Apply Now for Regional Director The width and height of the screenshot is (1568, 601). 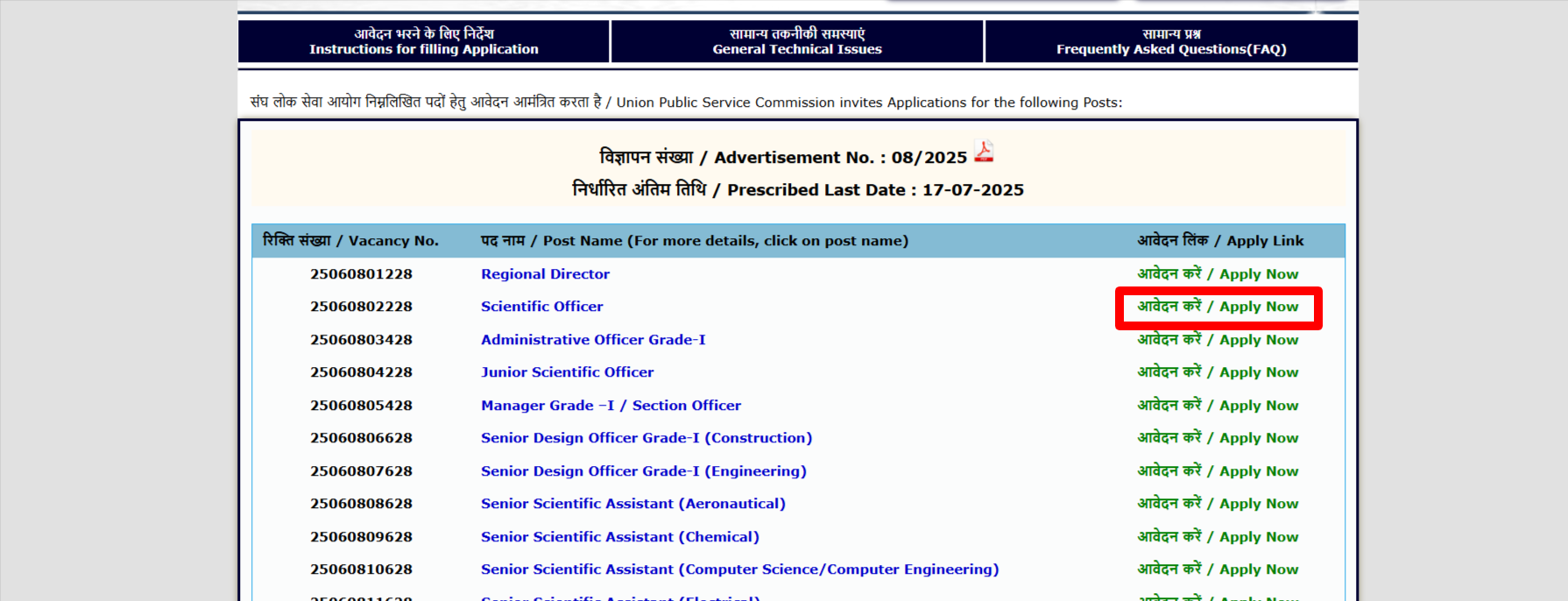1218,274
